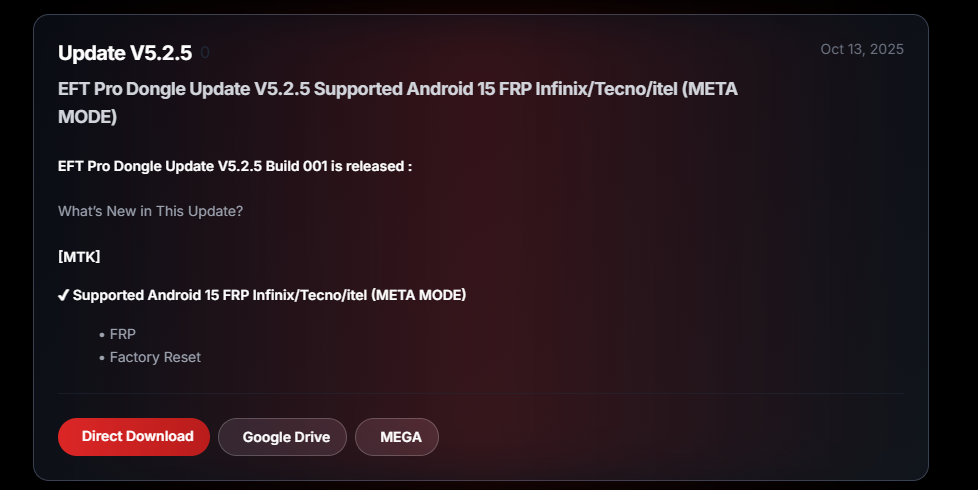Click the Supported Android 15 FRP feature line

269,295
